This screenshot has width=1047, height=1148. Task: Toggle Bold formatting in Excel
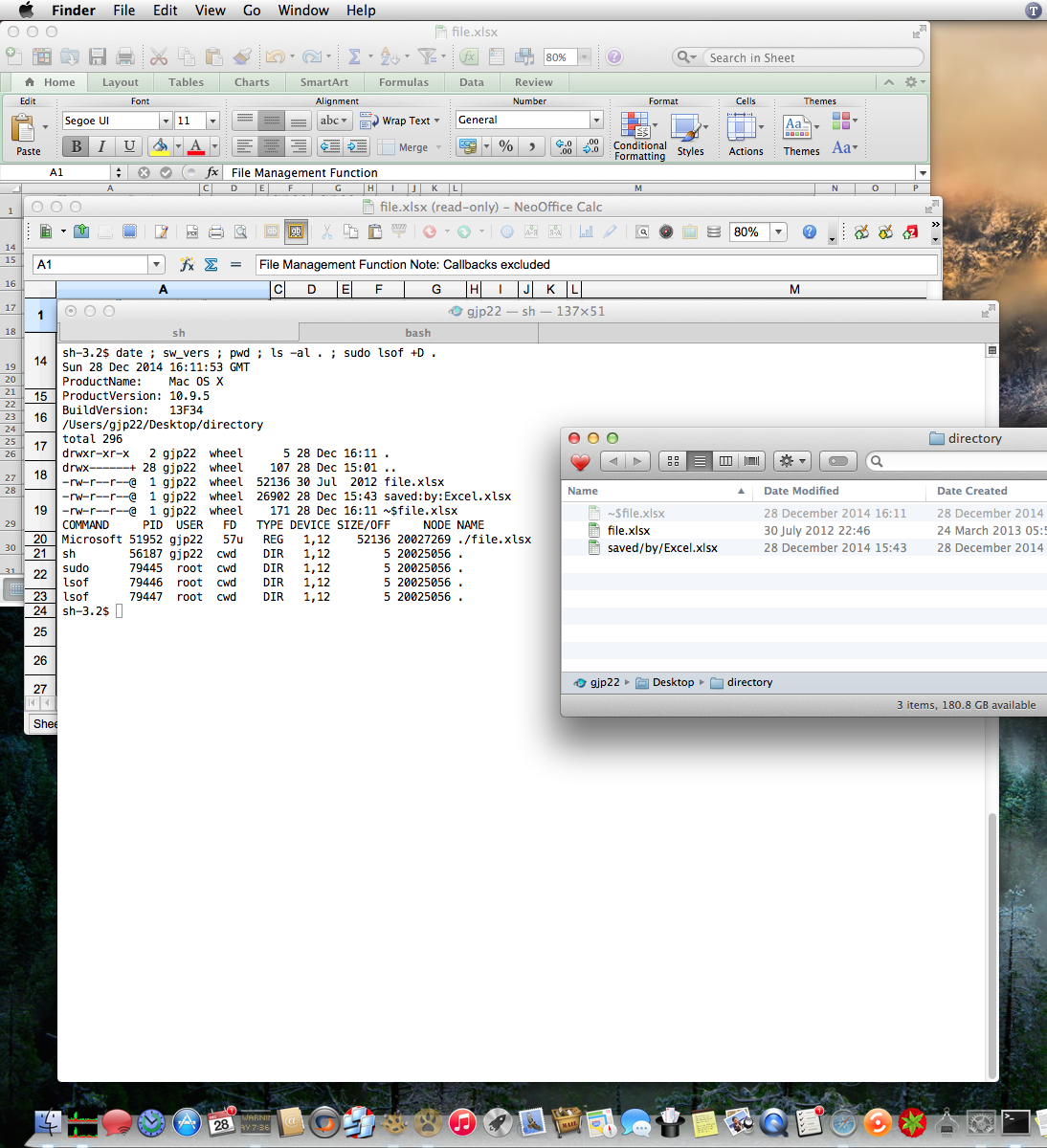coord(76,146)
